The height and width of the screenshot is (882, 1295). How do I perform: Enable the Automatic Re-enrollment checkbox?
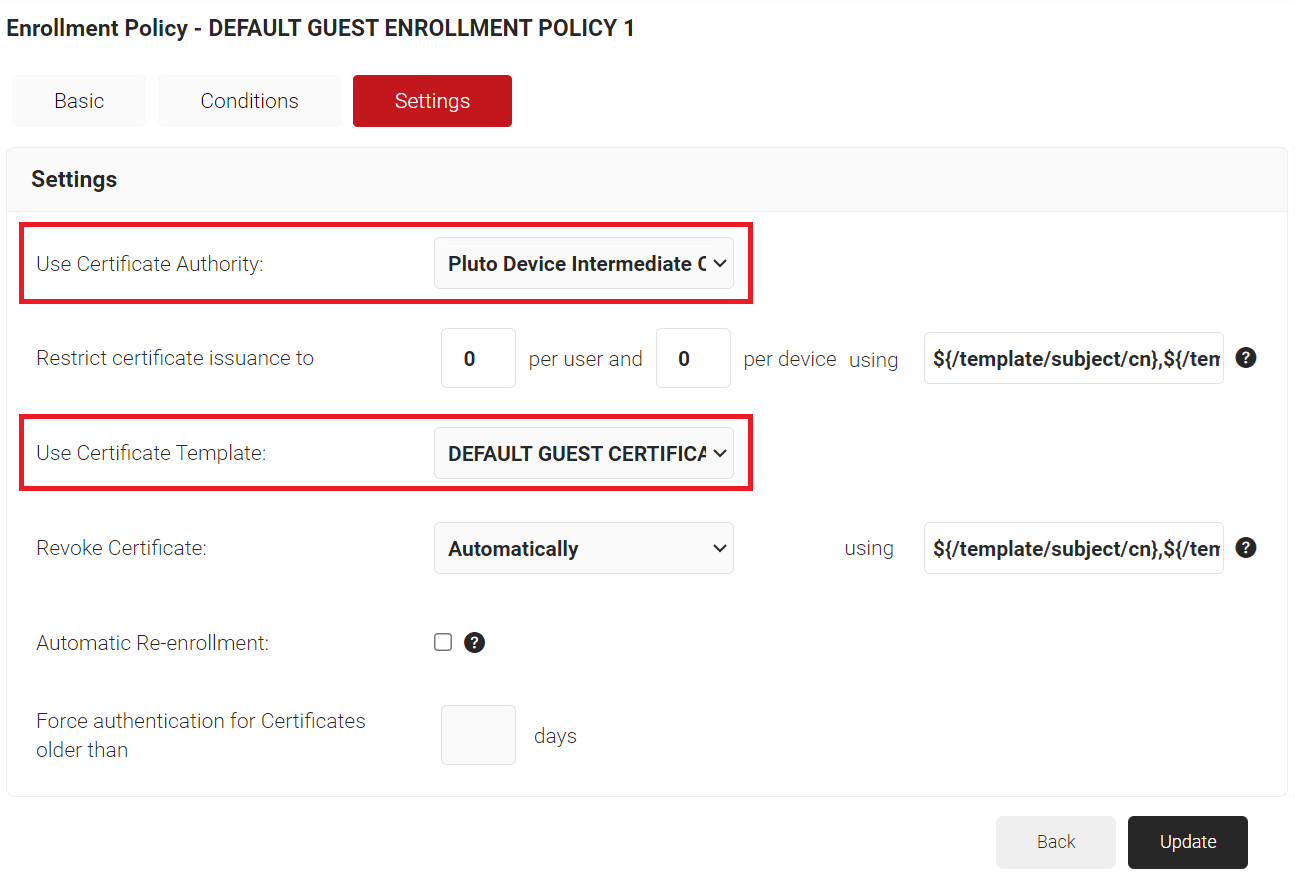coord(443,643)
